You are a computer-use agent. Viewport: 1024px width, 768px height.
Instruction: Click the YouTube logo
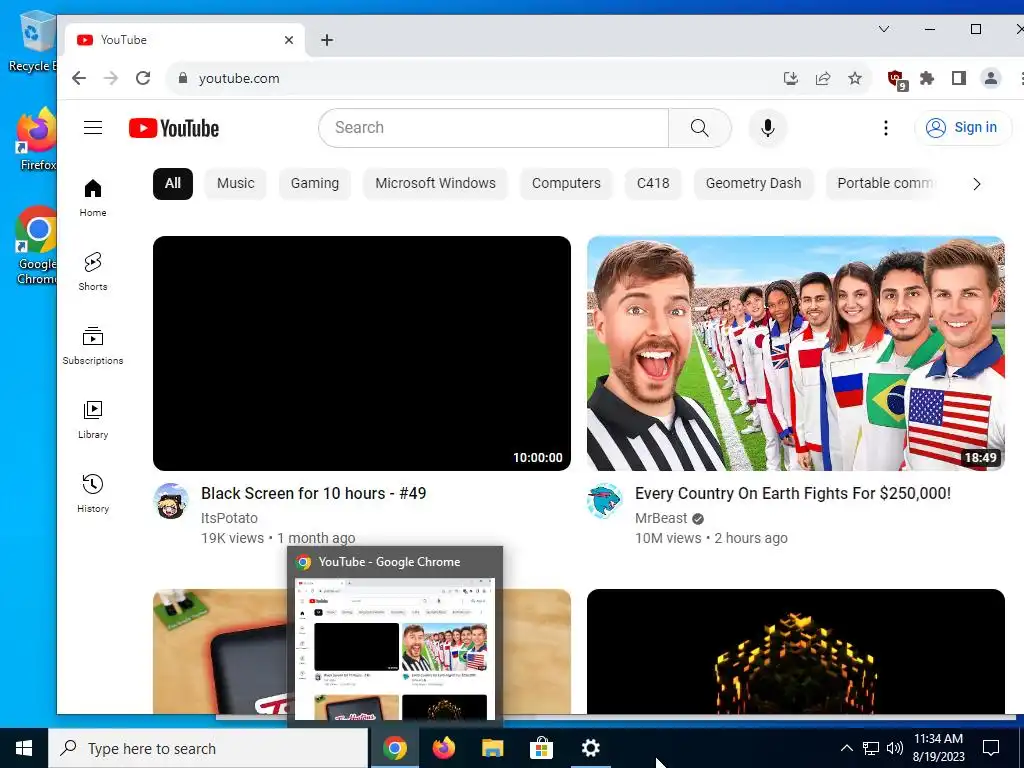[174, 128]
